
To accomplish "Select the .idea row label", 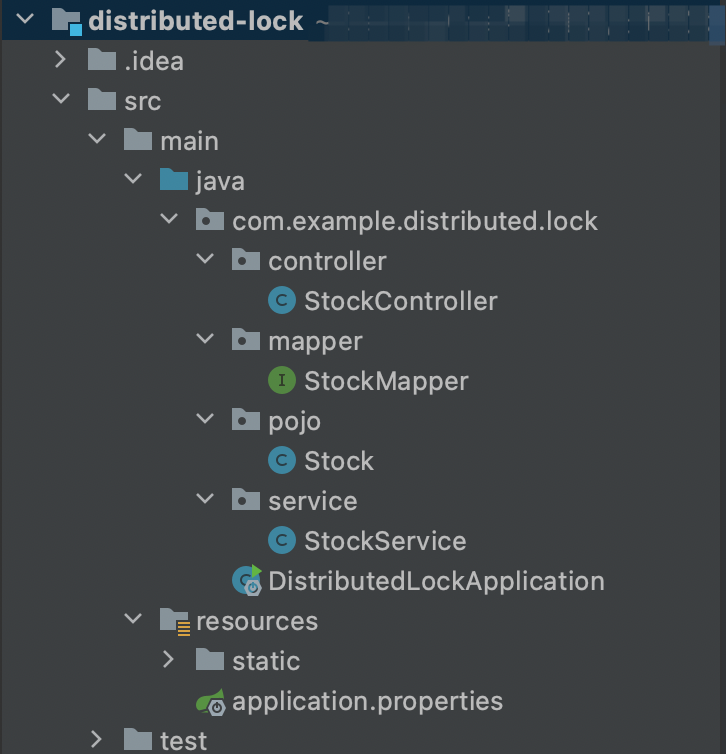I will coord(154,62).
